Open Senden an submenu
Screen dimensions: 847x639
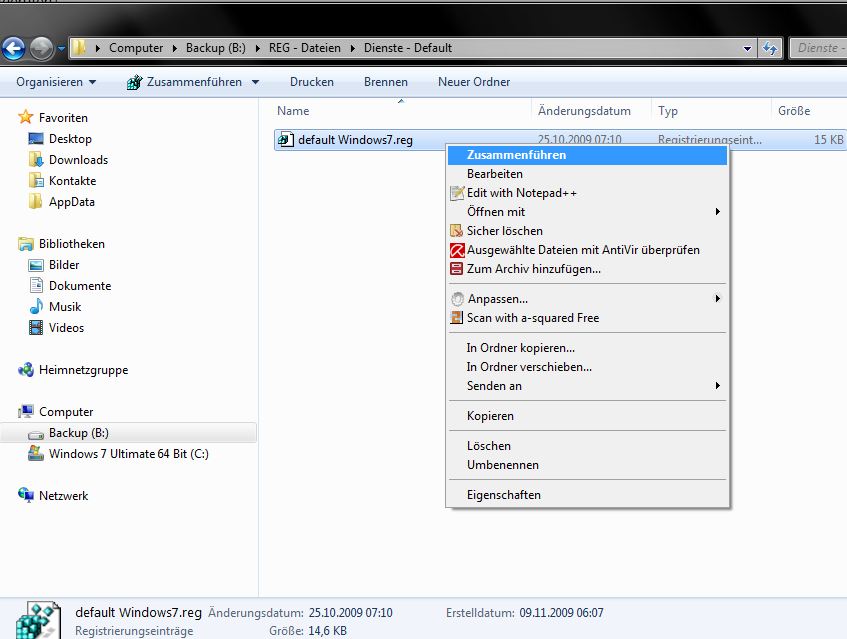[x=587, y=386]
